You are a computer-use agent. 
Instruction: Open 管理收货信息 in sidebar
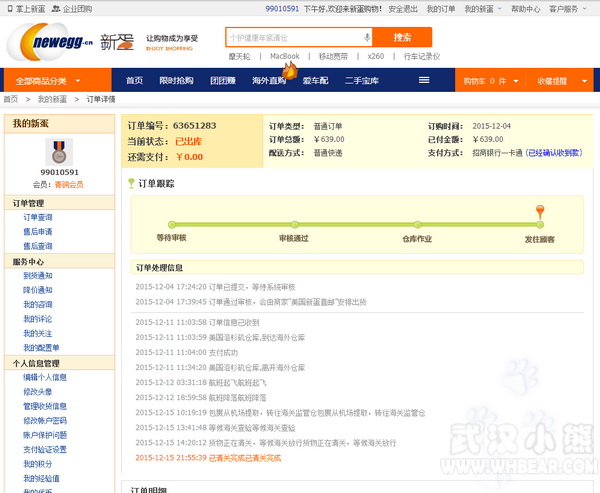(x=45, y=406)
